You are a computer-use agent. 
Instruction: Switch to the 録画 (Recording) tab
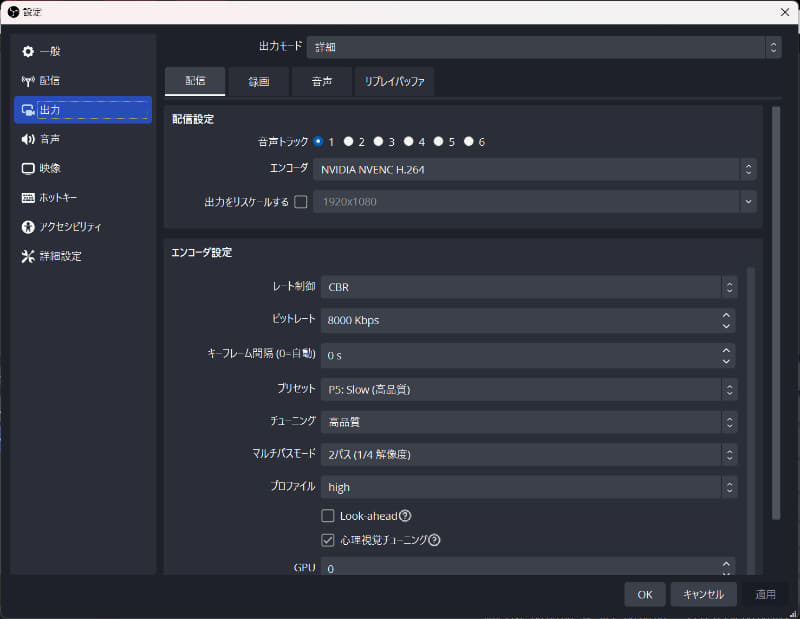click(x=258, y=81)
